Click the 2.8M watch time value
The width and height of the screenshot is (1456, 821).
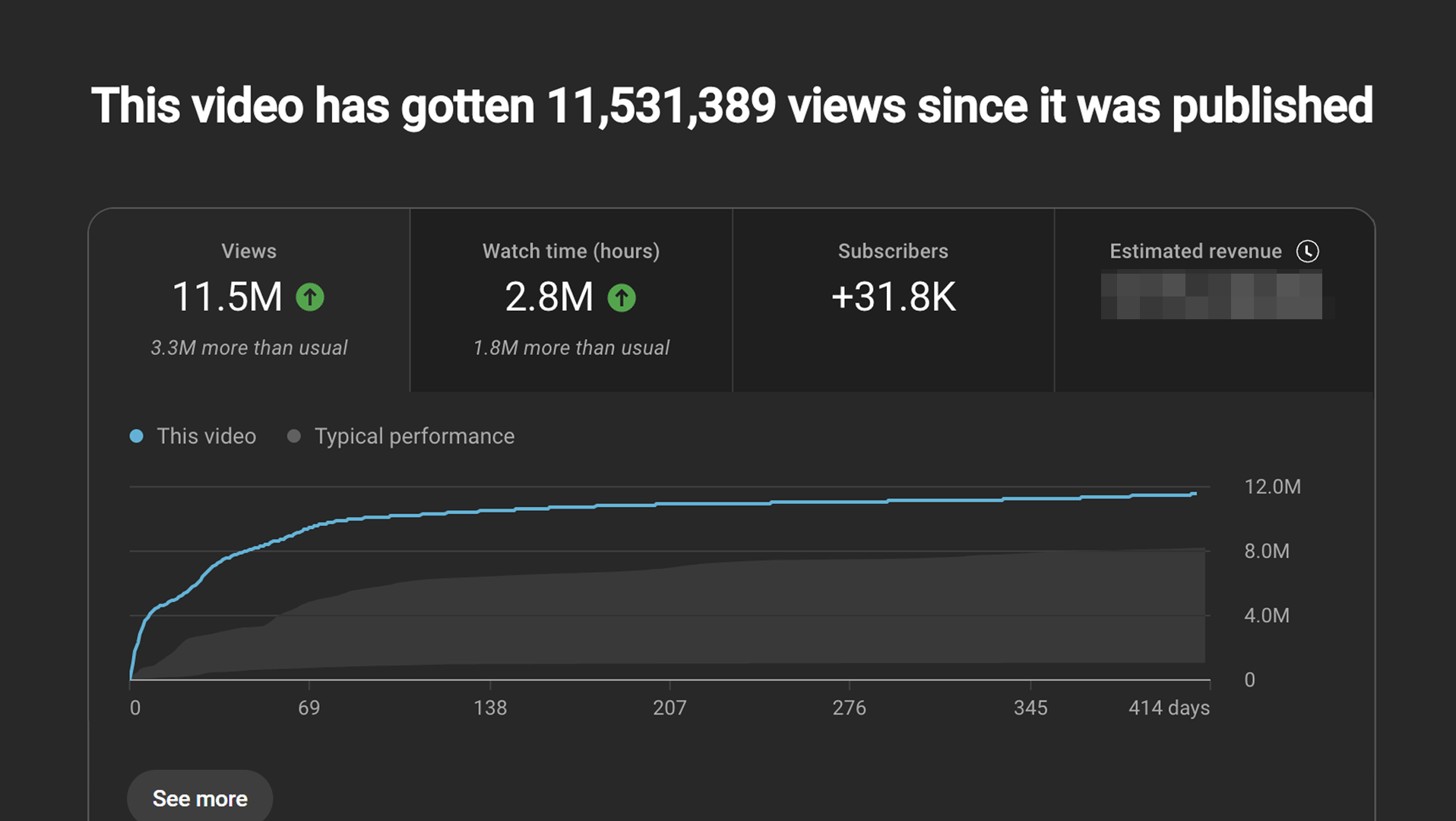[549, 296]
